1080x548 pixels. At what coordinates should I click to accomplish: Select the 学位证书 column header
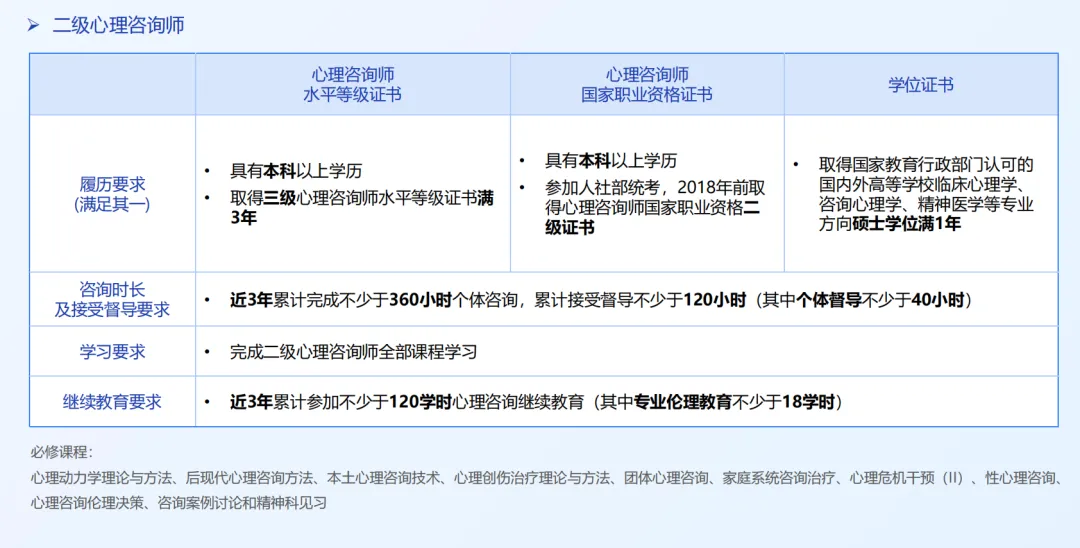(x=920, y=85)
